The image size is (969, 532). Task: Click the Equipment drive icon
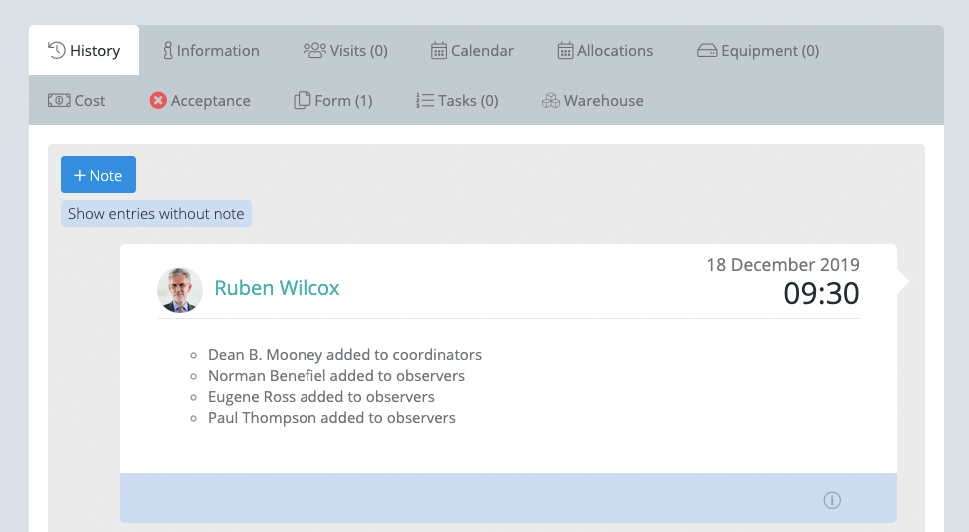[x=707, y=51]
